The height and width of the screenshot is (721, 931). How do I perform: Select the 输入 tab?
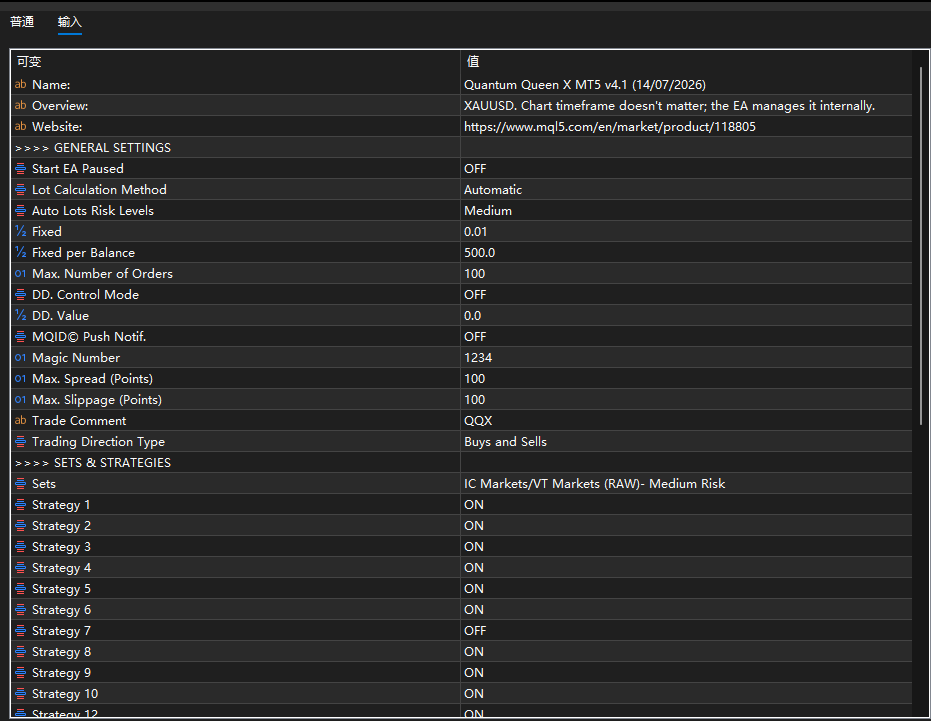point(69,22)
